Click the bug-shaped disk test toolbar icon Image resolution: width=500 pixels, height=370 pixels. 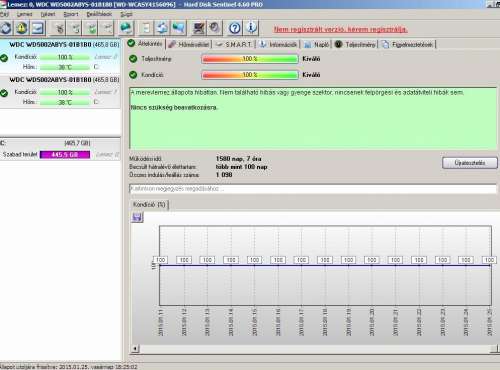[x=59, y=28]
